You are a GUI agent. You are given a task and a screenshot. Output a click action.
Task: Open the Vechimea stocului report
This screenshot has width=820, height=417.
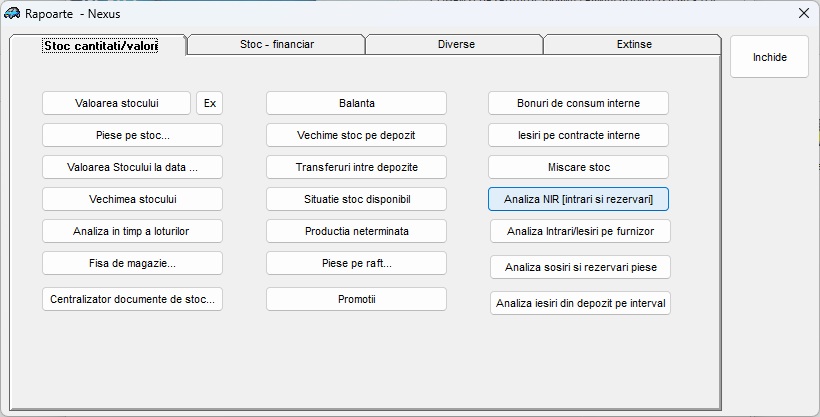coord(132,199)
